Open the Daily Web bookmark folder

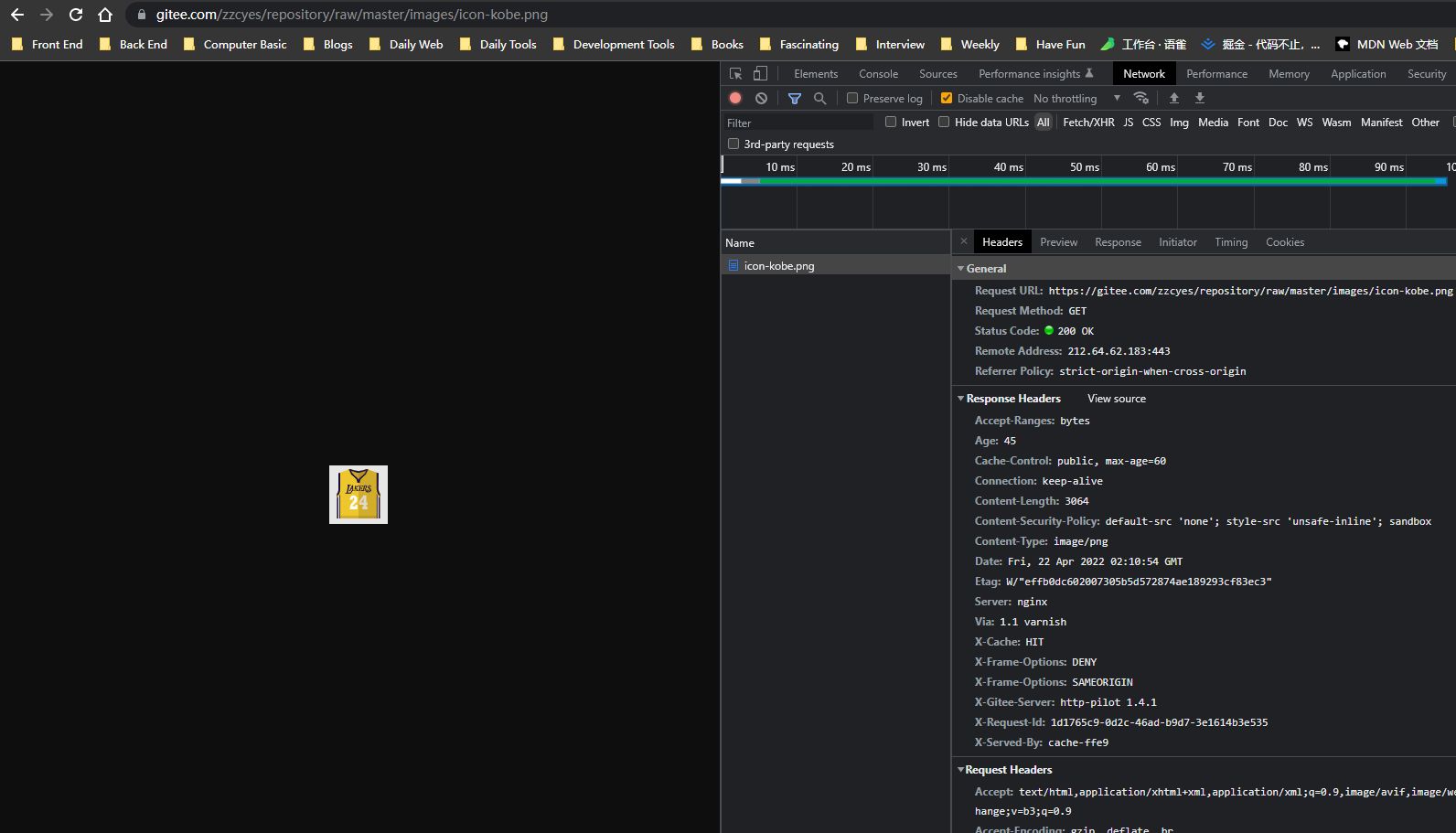point(405,44)
